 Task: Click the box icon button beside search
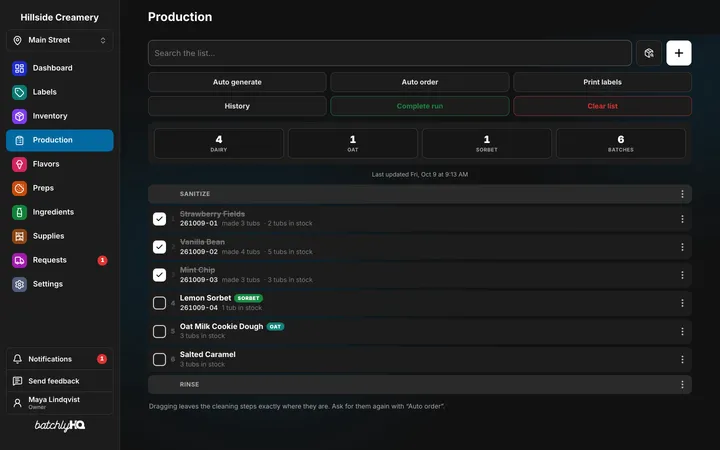click(x=649, y=53)
